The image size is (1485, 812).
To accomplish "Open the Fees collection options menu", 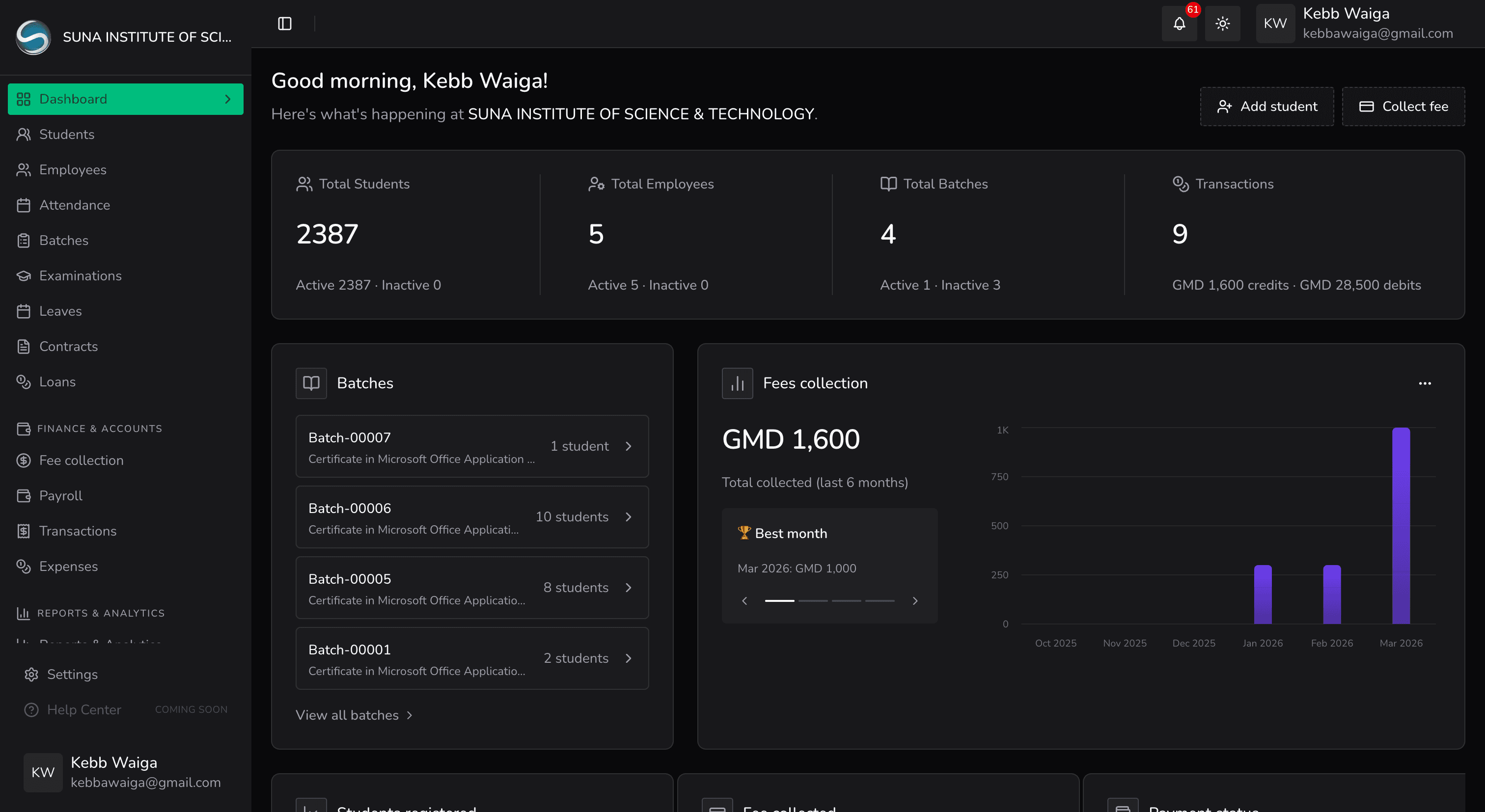I will pyautogui.click(x=1425, y=383).
